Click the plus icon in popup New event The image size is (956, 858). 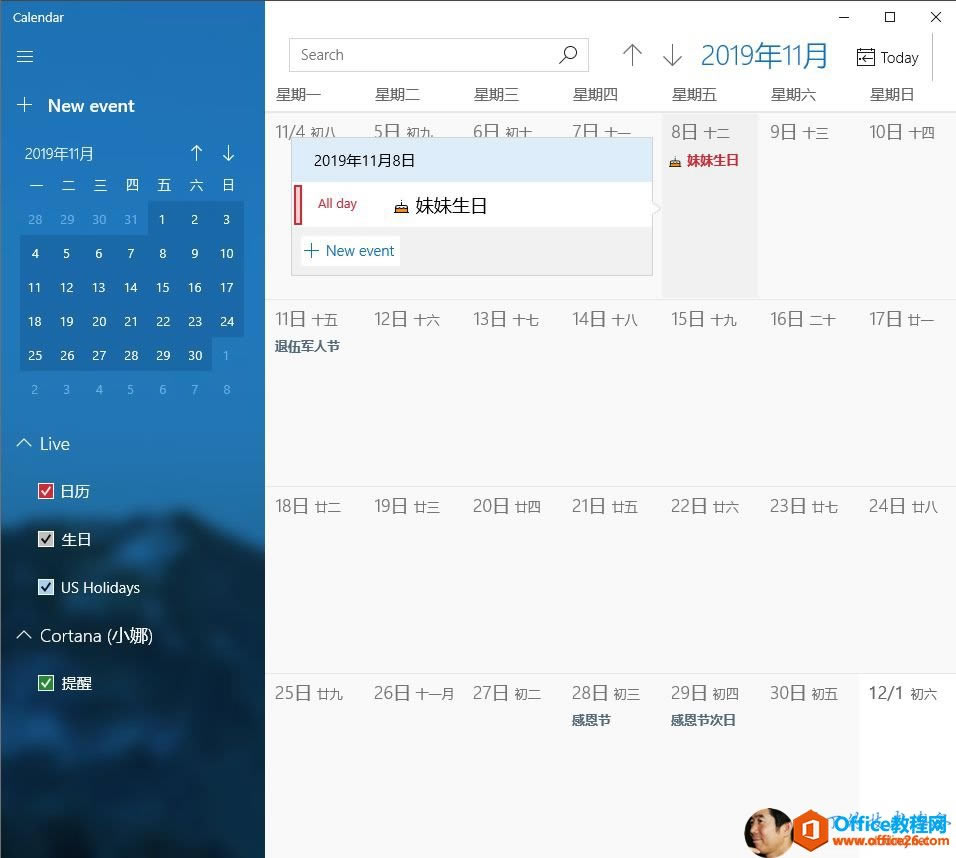point(312,251)
